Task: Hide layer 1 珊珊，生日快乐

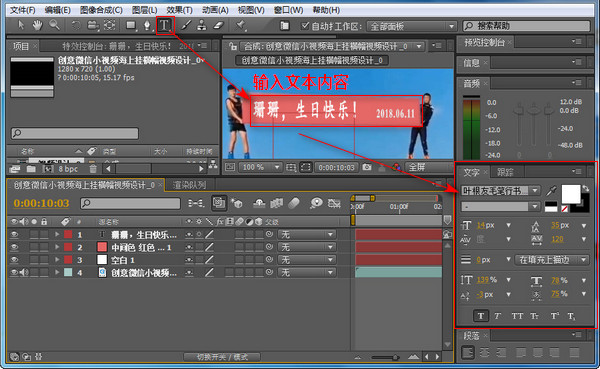Action: [15, 234]
